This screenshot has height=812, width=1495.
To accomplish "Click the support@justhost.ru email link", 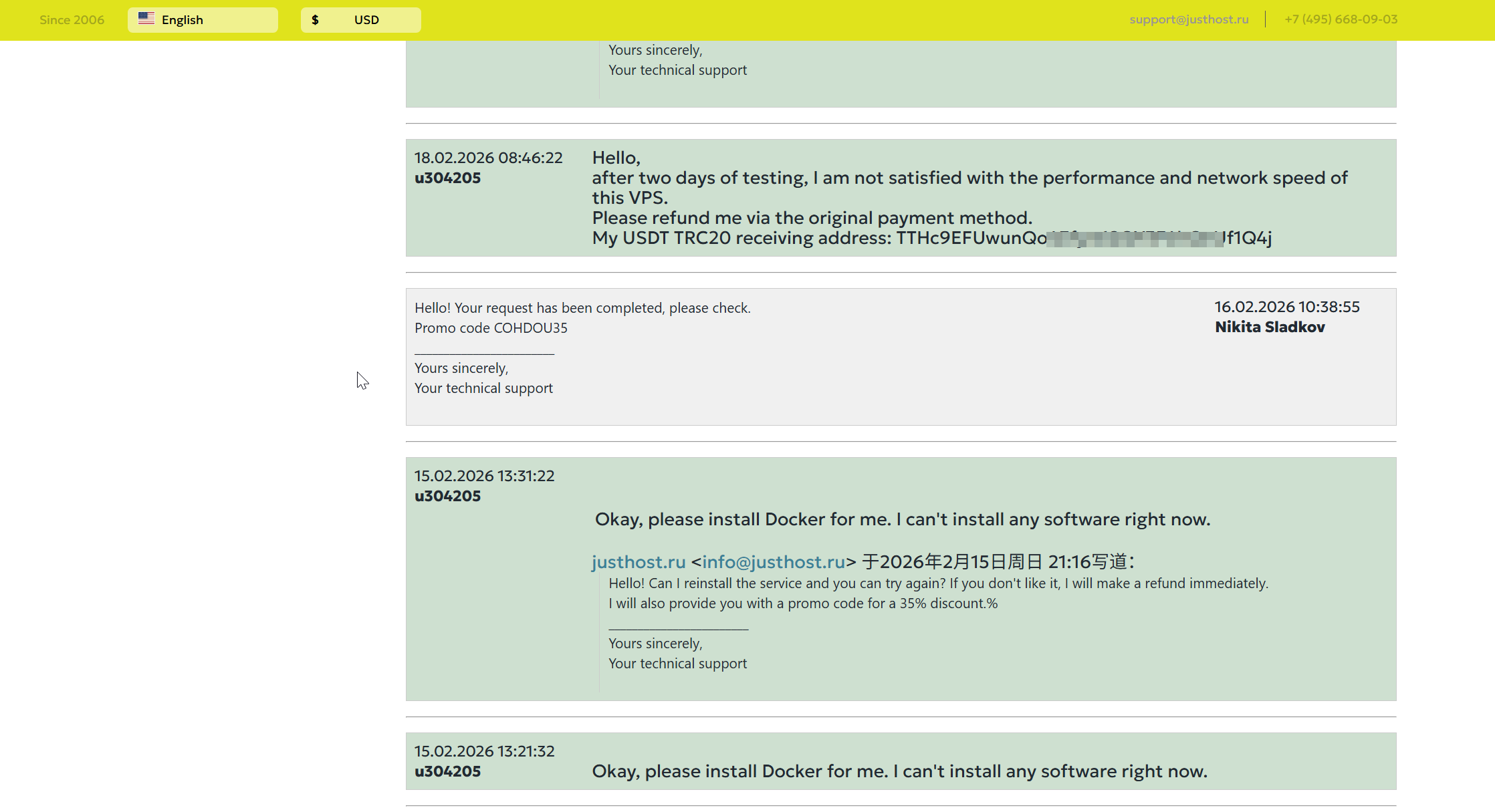I will [1189, 19].
